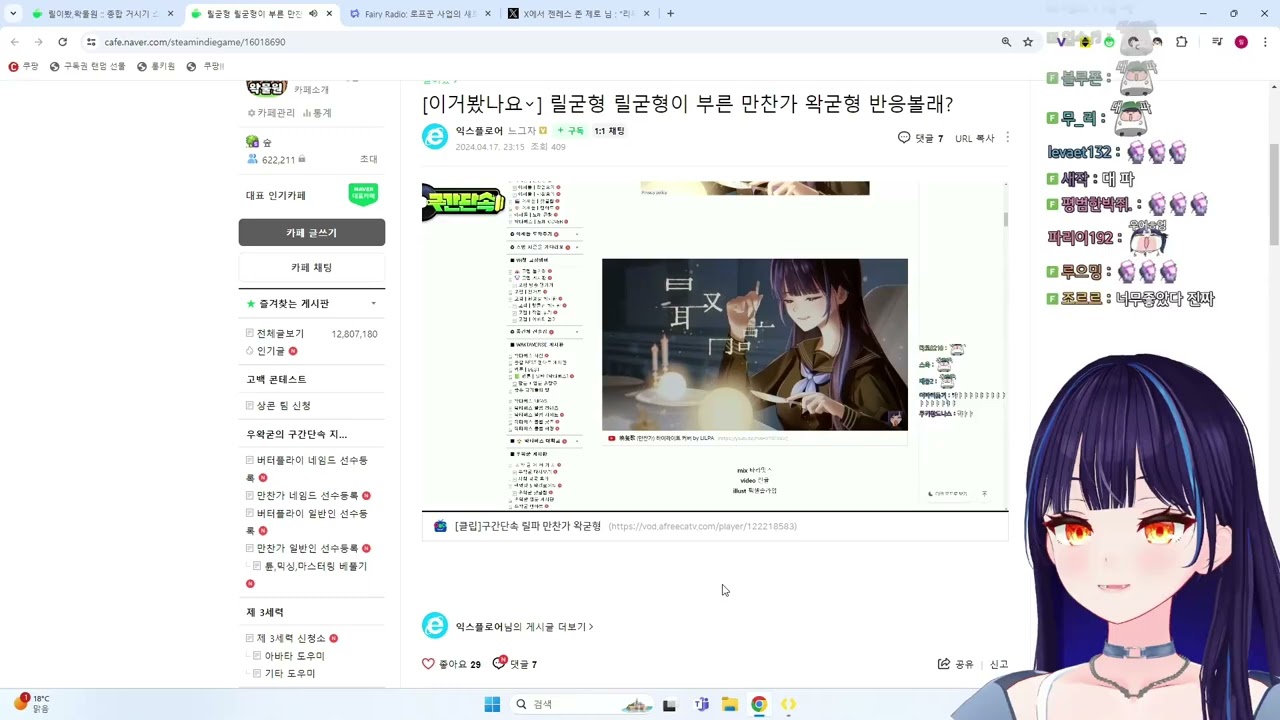Open the 롤키원 bookmark

156,66
